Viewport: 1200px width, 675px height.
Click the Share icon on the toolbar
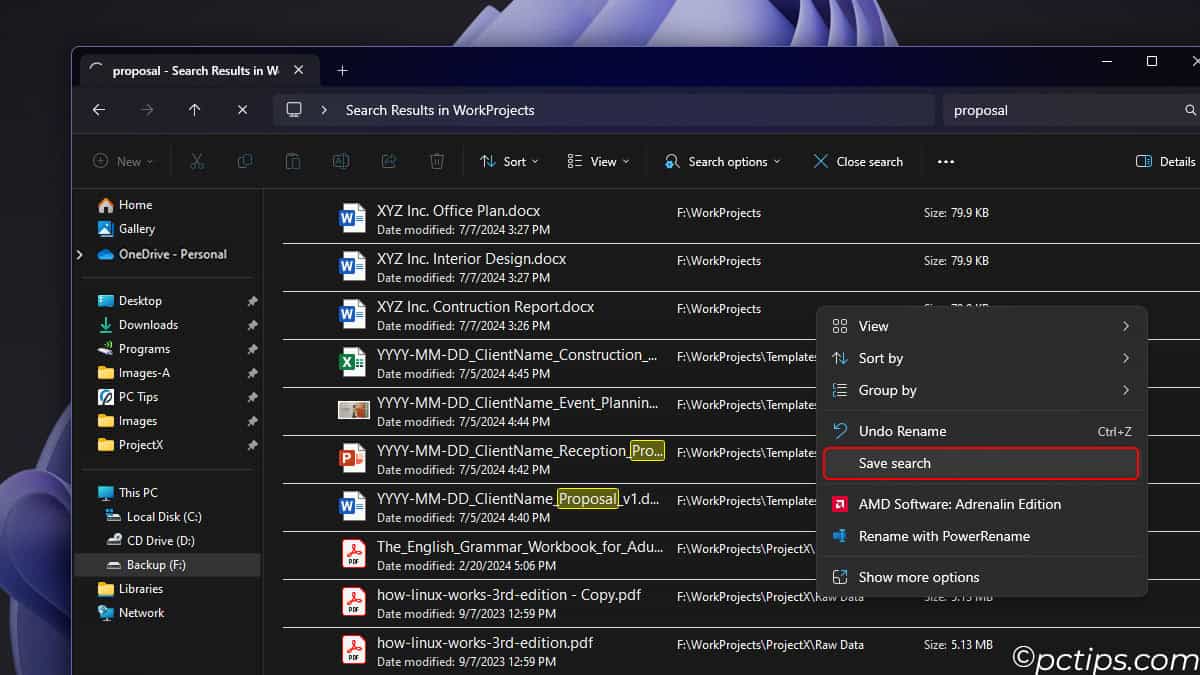pyautogui.click(x=389, y=161)
